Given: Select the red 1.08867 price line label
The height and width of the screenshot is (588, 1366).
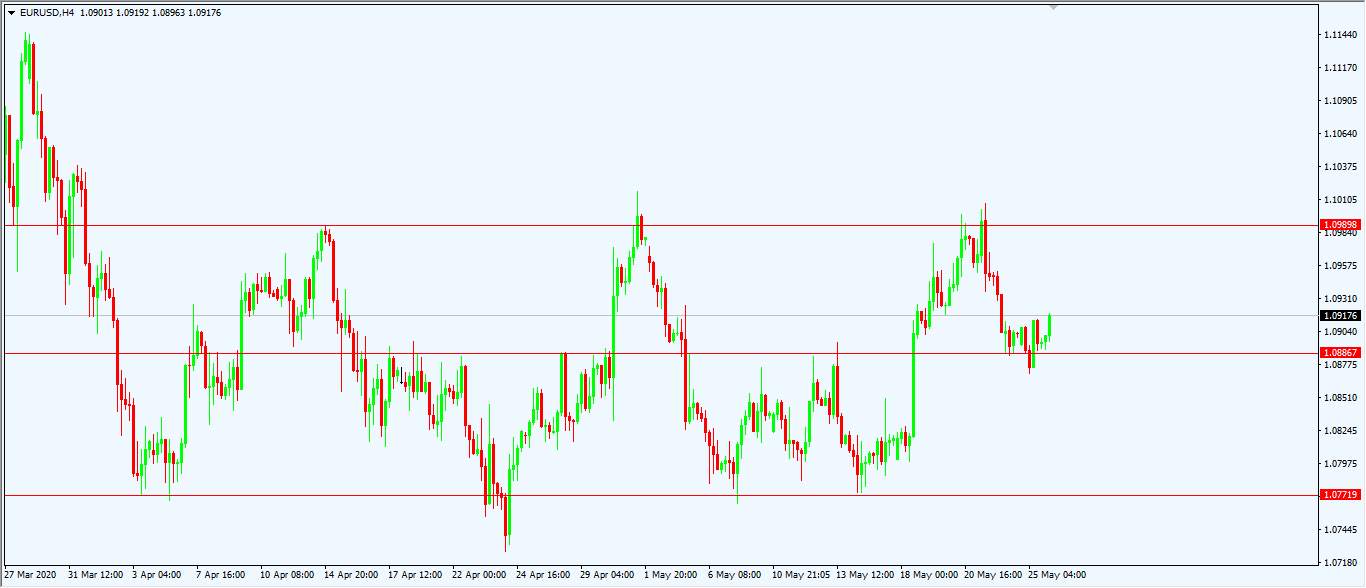Looking at the screenshot, I should [x=1341, y=353].
